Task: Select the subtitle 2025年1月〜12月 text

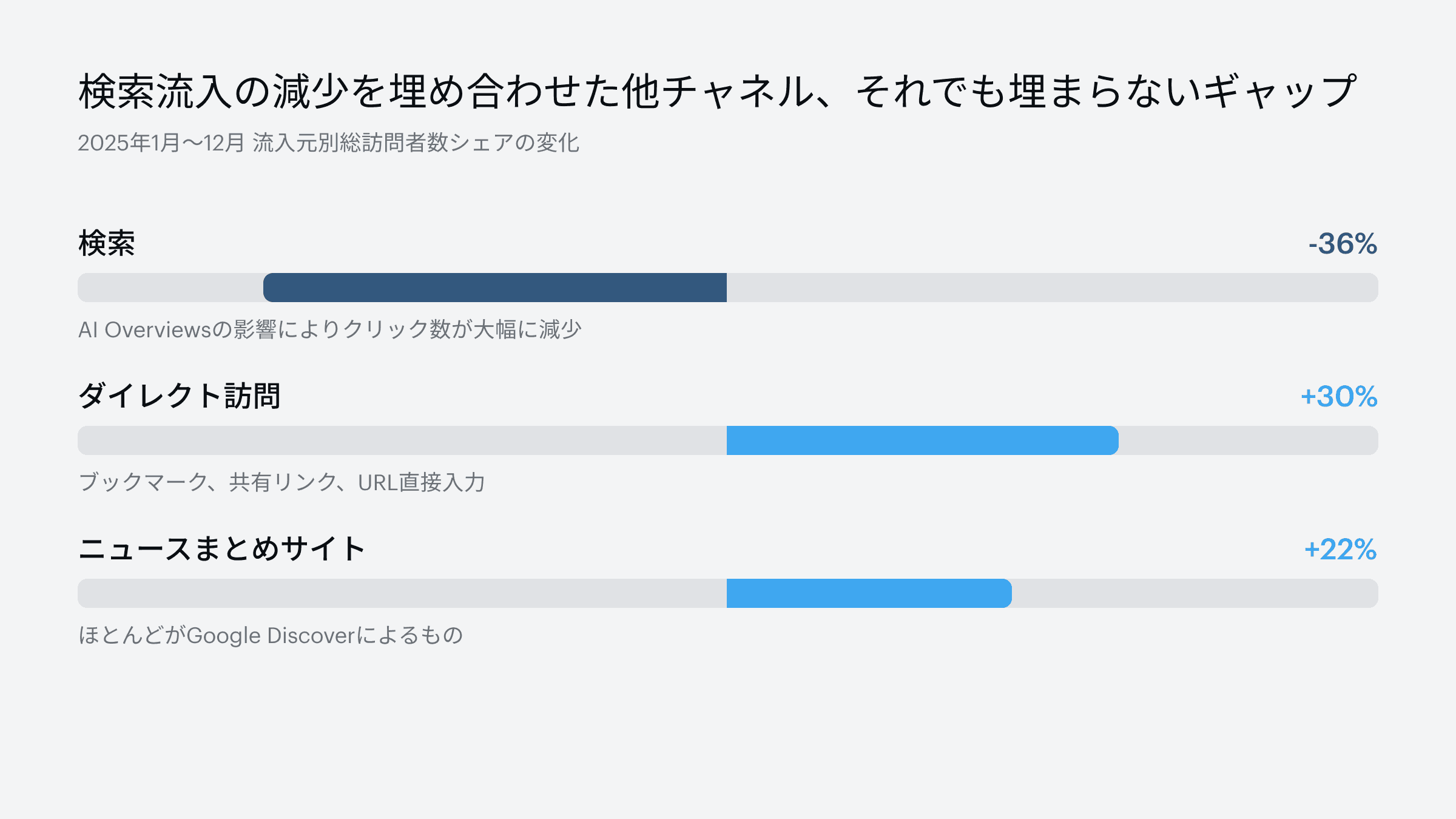Action: [x=328, y=143]
